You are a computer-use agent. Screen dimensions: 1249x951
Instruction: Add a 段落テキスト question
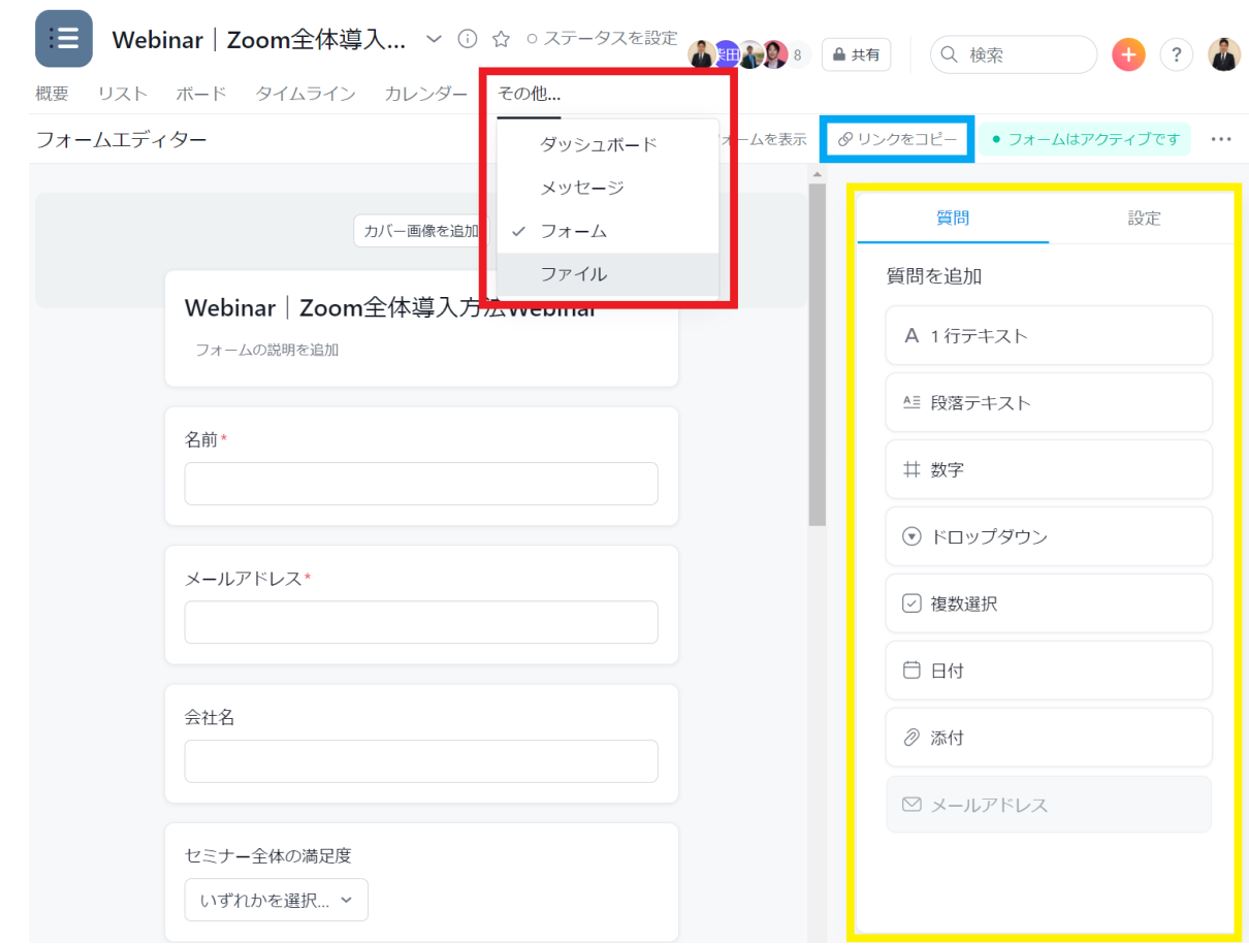point(1049,402)
